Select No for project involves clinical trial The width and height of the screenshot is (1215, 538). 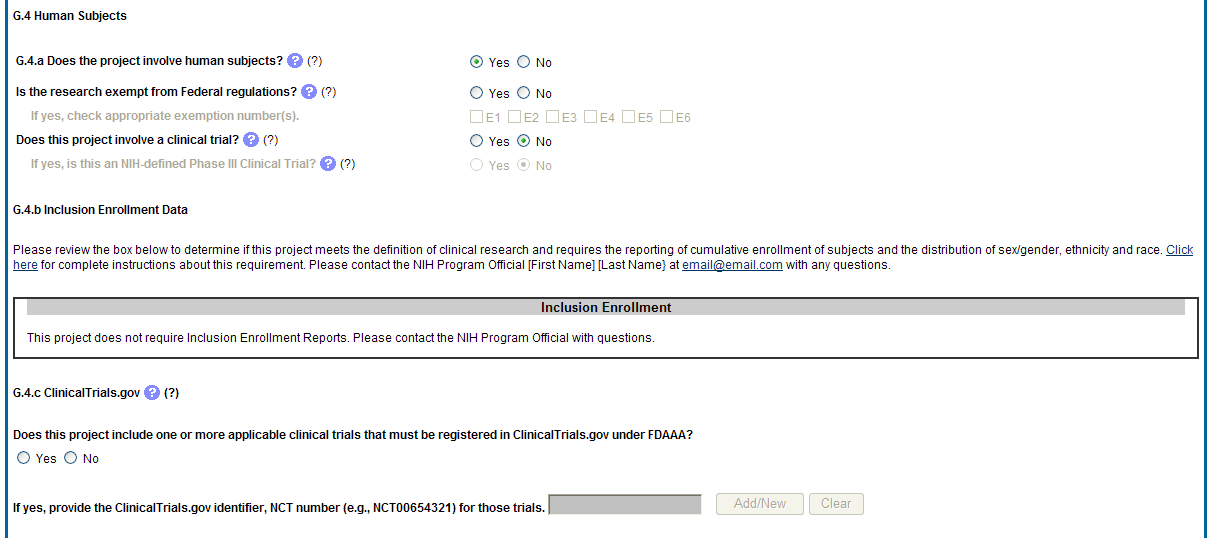pos(524,141)
